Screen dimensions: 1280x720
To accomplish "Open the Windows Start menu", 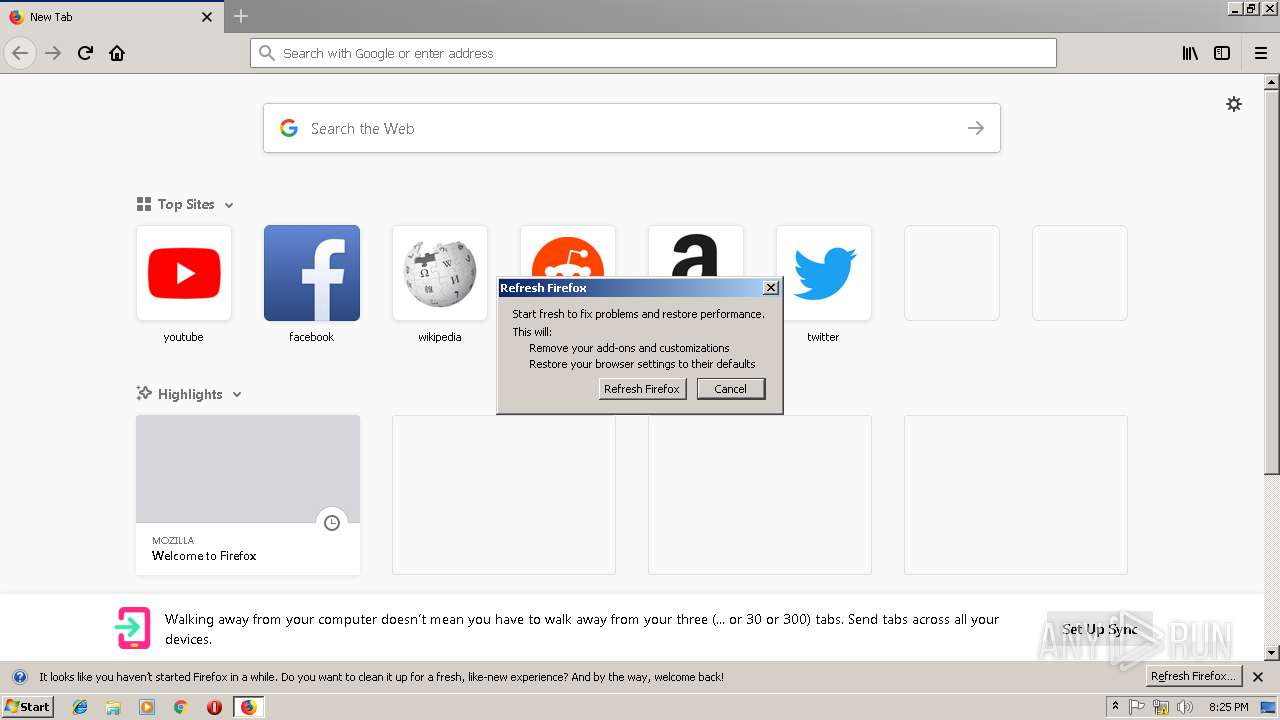I will point(27,707).
